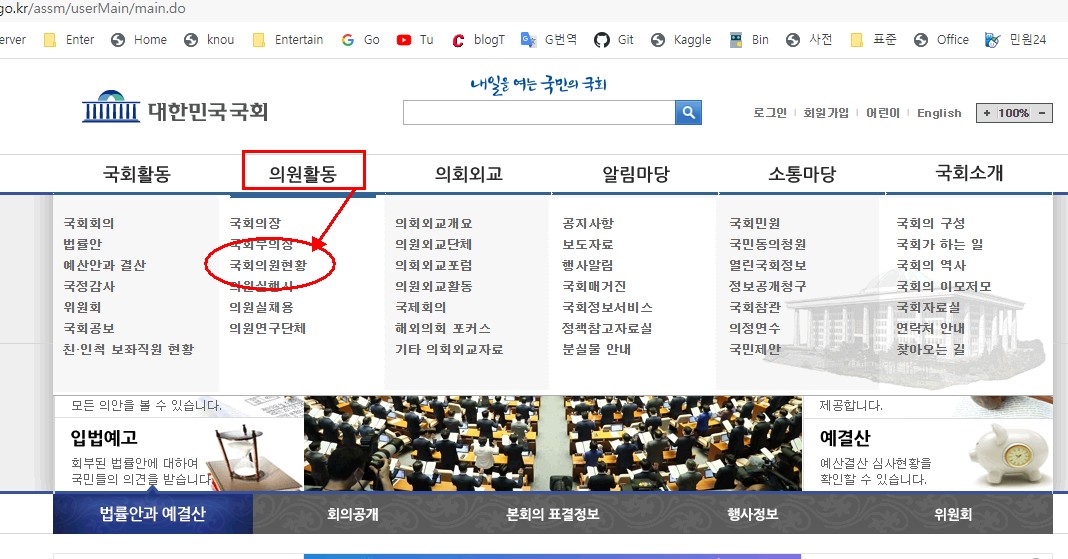1068x559 pixels.
Task: Open the 표준 bookmark folder
Action: coord(874,39)
